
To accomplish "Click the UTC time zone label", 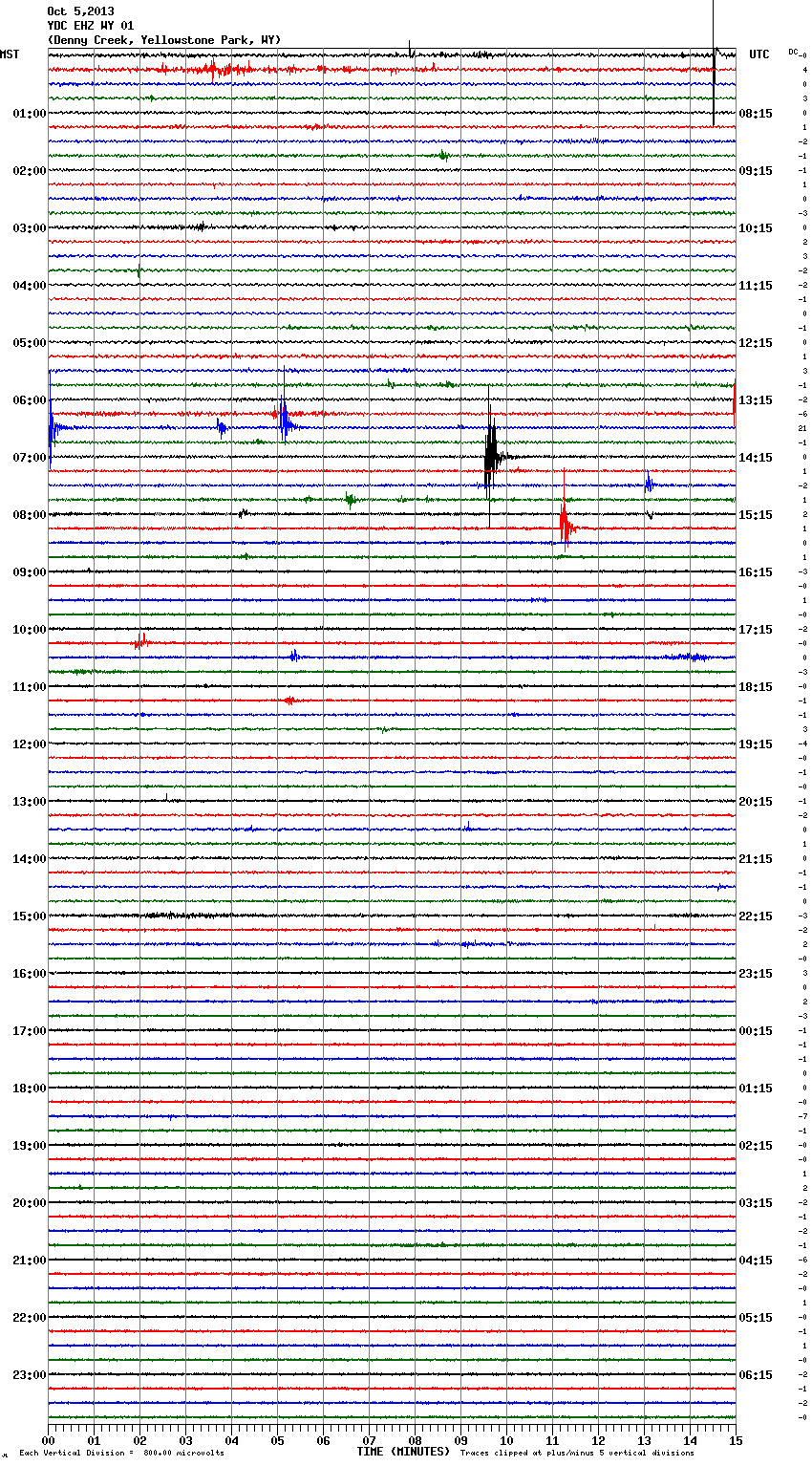I will coord(759,54).
